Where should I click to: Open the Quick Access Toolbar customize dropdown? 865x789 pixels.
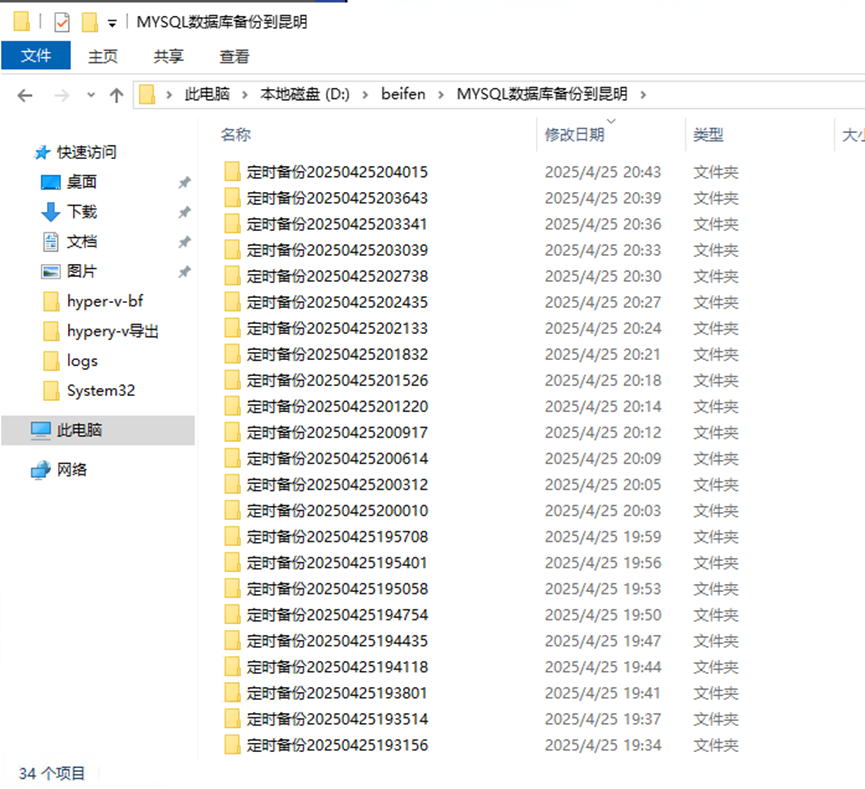[x=112, y=24]
